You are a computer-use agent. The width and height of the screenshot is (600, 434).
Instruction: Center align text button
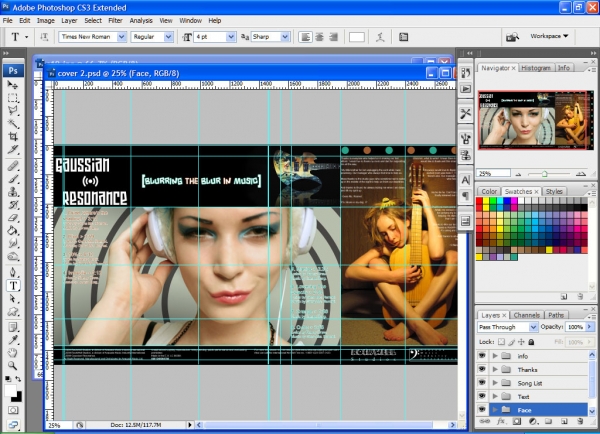[319, 37]
